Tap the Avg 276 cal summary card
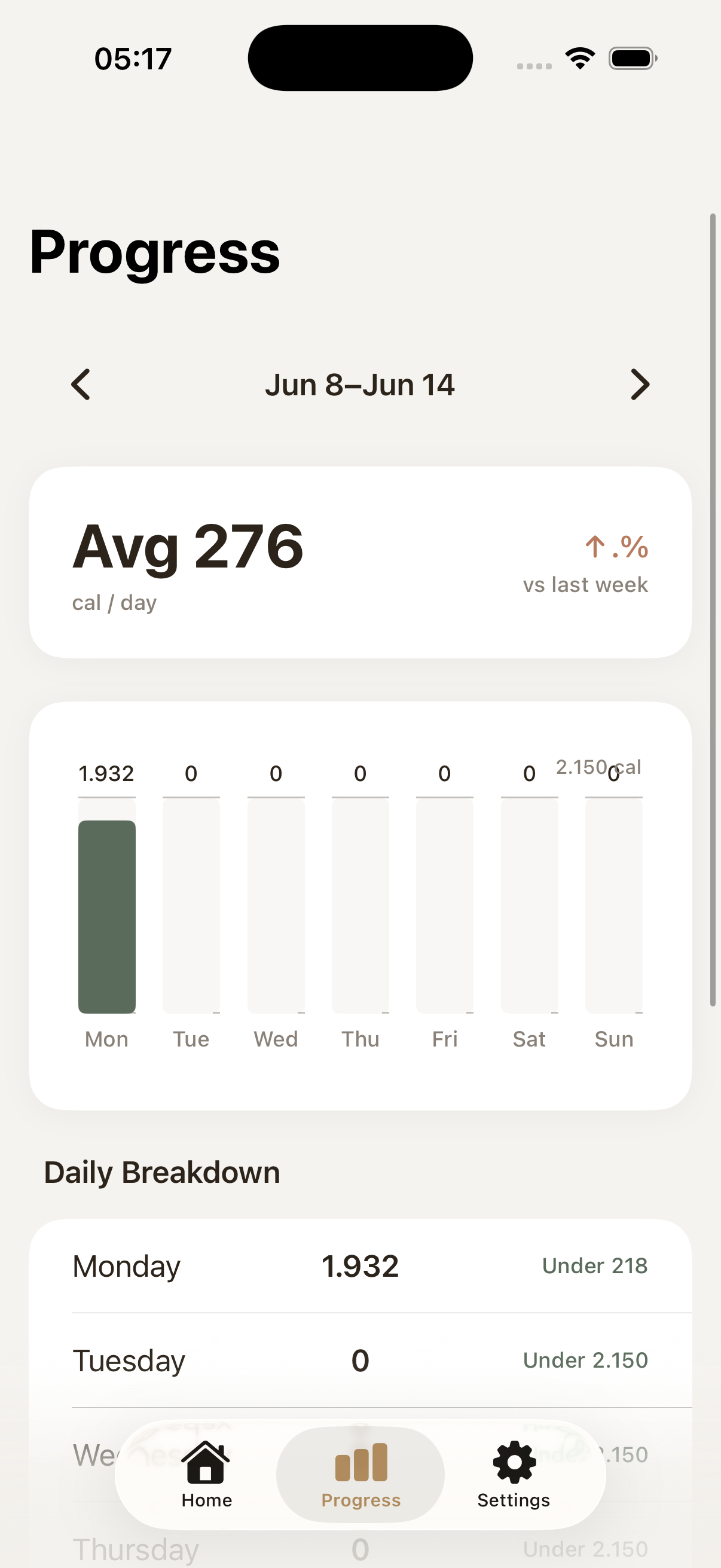 click(360, 562)
